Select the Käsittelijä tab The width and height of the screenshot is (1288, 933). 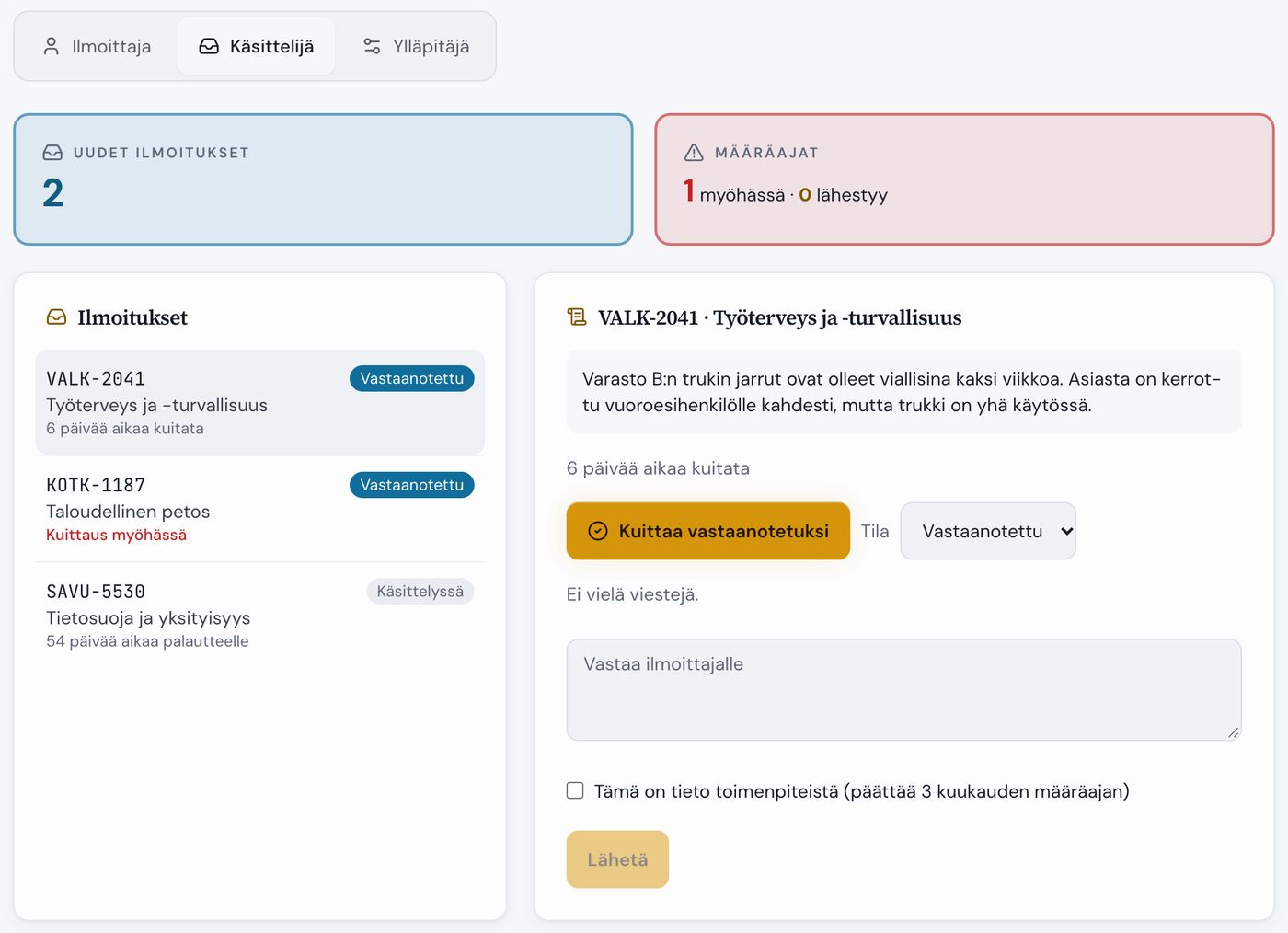click(x=257, y=46)
